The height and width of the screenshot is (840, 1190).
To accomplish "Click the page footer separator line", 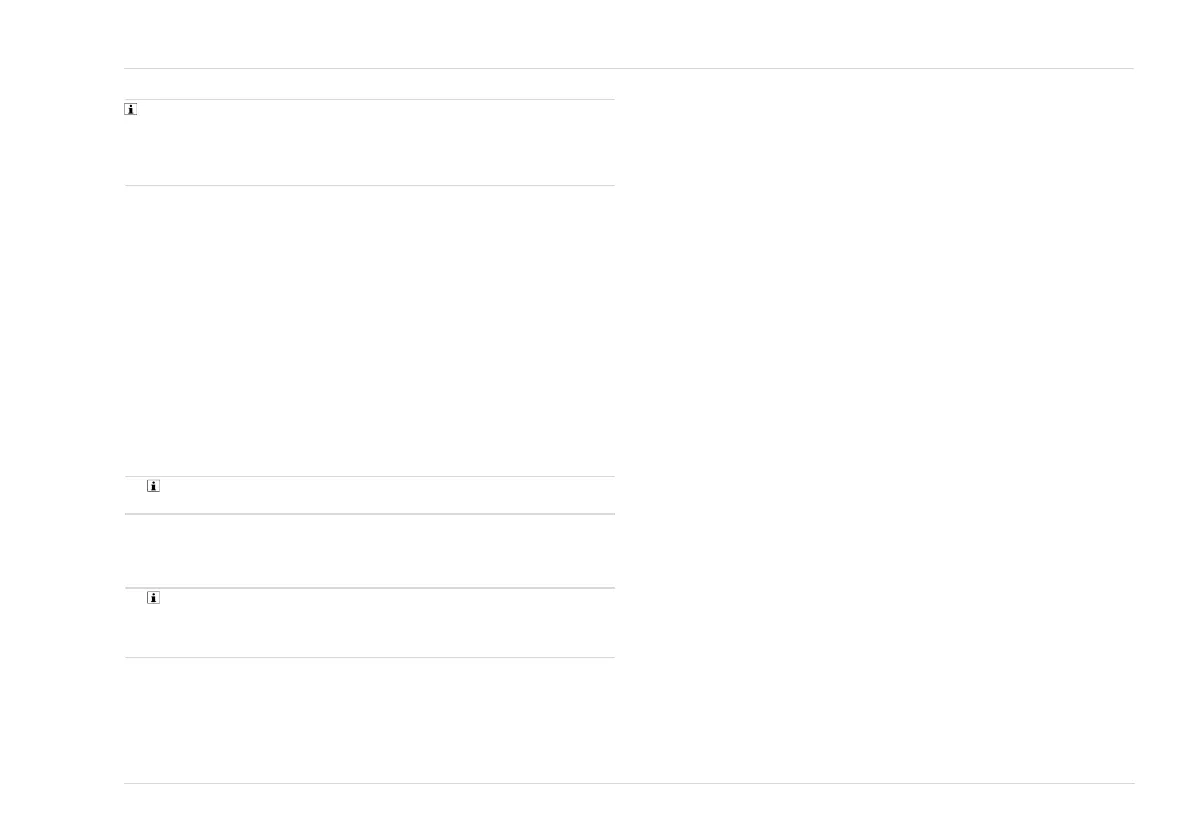I will [628, 783].
